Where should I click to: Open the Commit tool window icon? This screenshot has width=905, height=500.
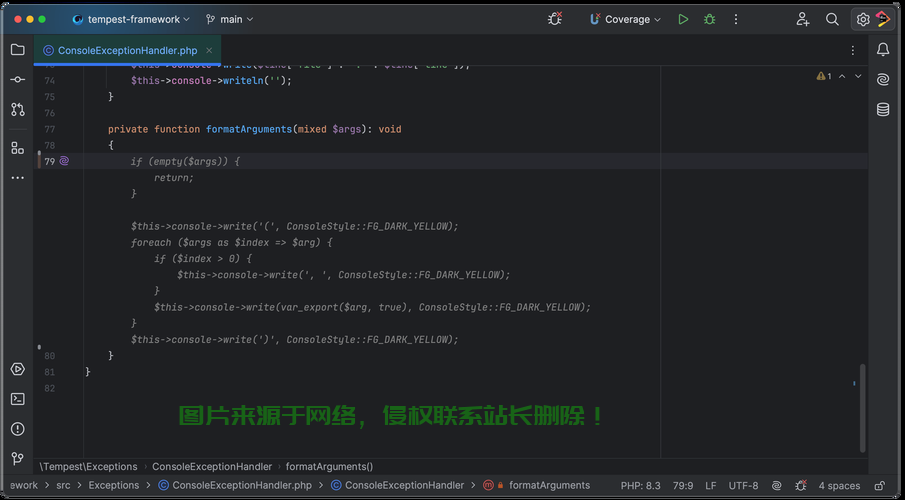(17, 79)
